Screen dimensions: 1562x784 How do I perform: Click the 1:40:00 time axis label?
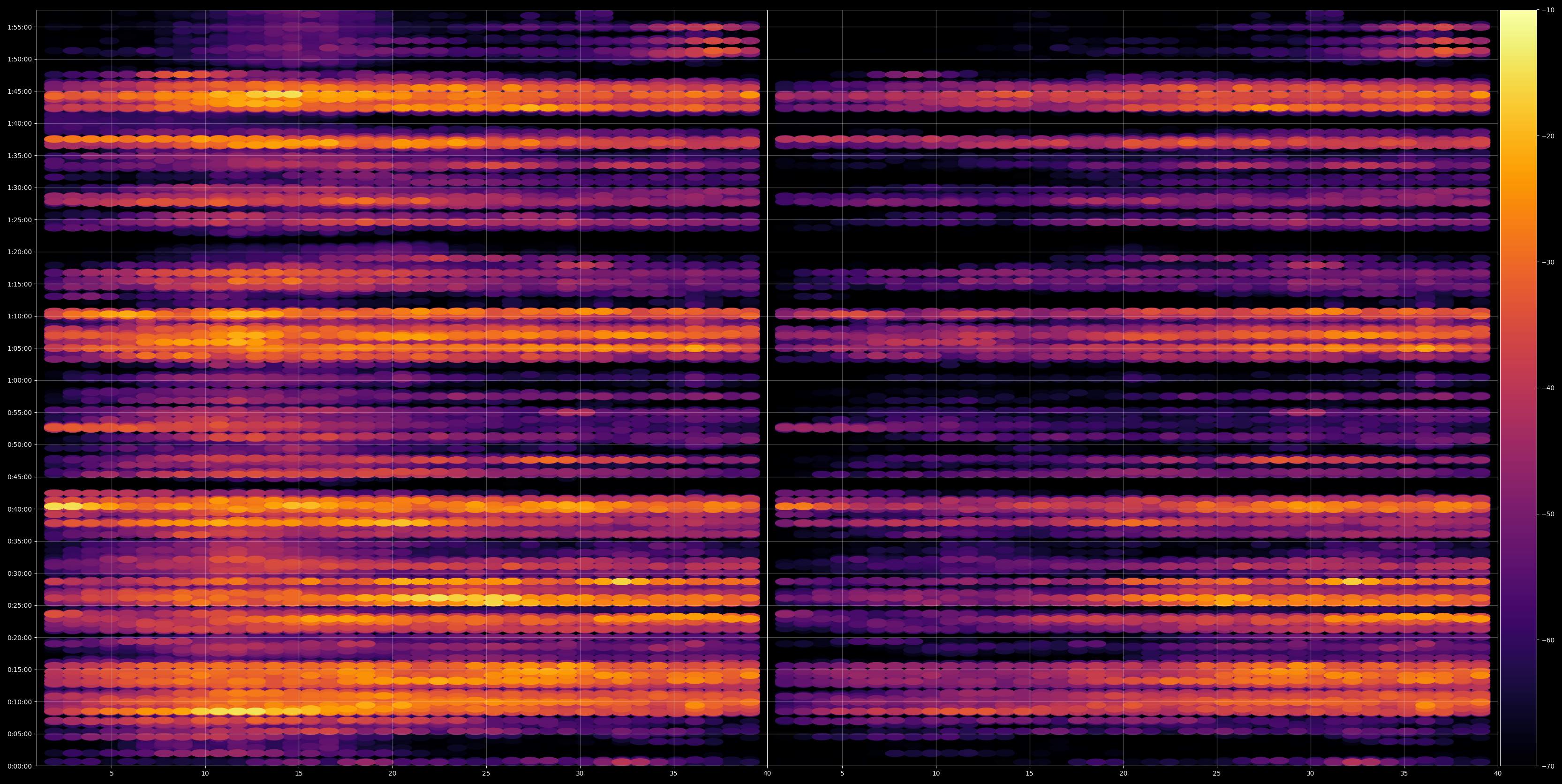click(19, 123)
